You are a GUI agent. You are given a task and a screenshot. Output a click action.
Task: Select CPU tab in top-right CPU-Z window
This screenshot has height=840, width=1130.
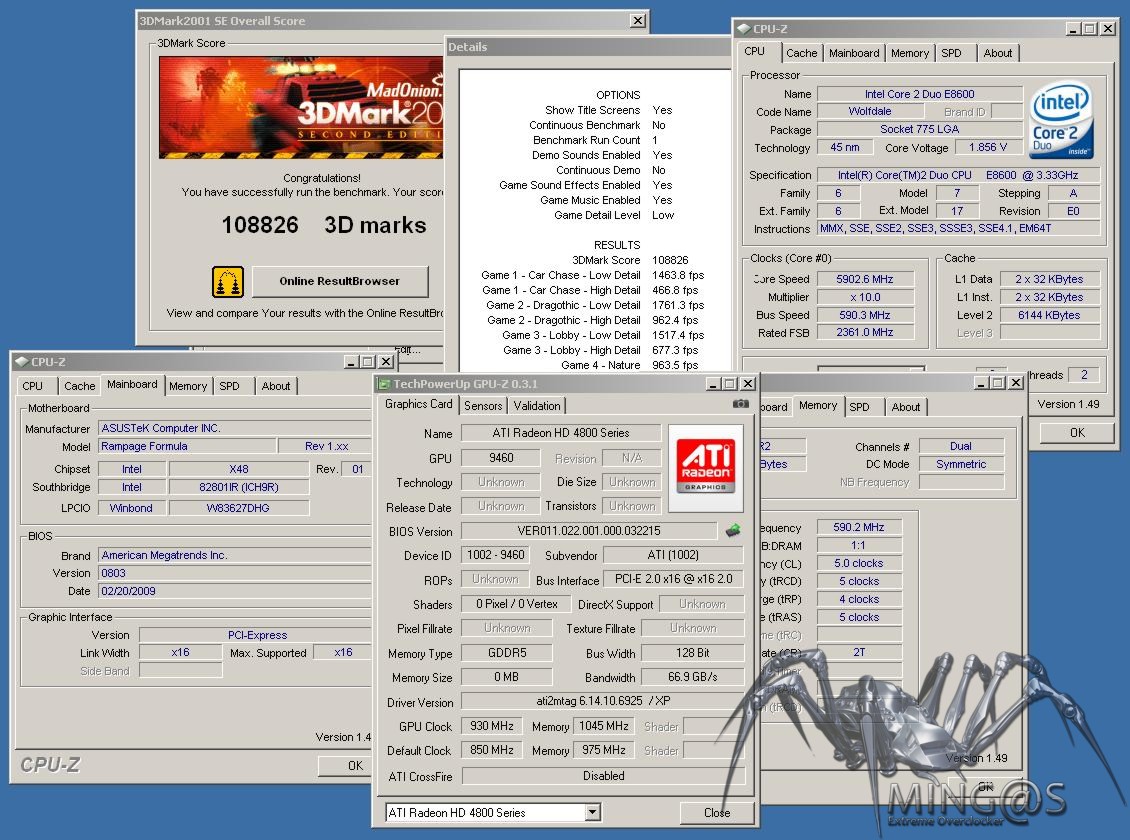[755, 51]
